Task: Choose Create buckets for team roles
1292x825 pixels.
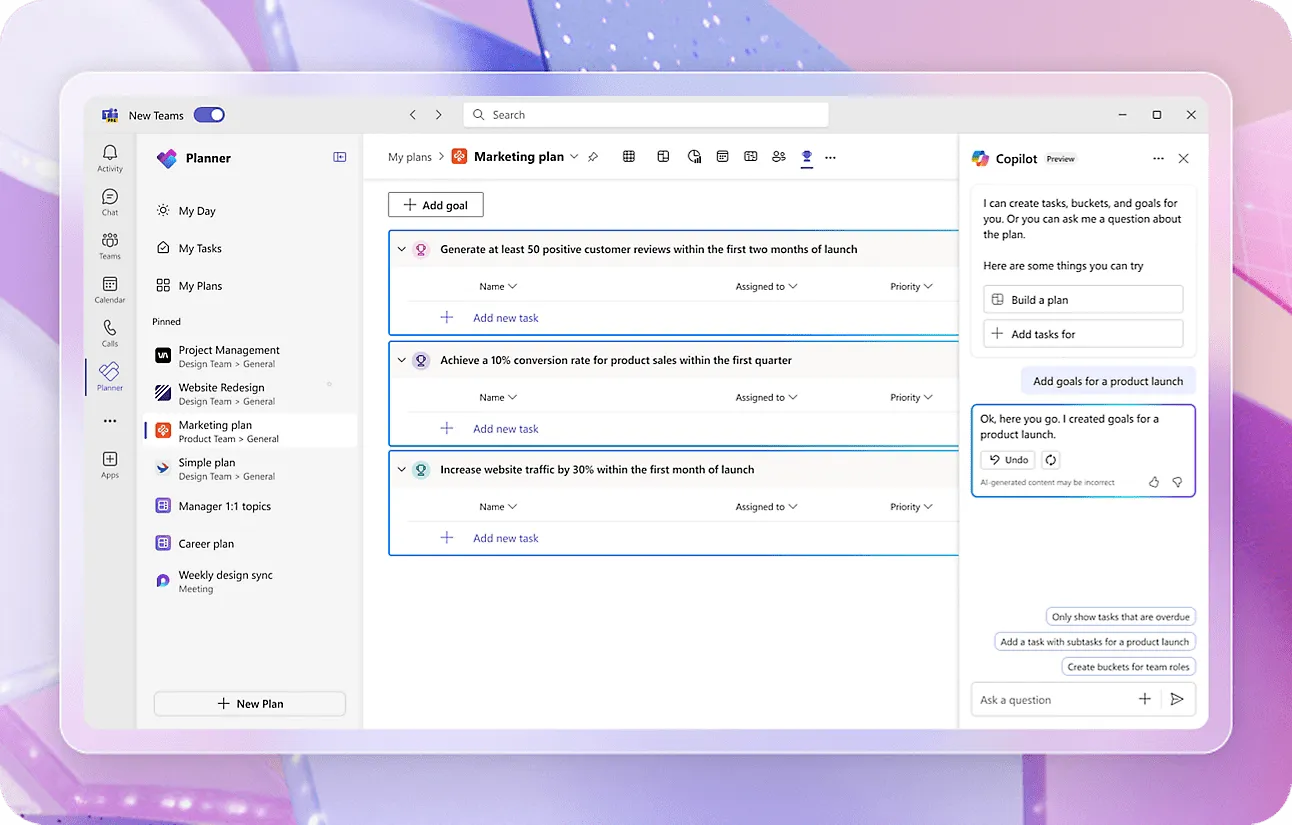Action: pos(1129,667)
